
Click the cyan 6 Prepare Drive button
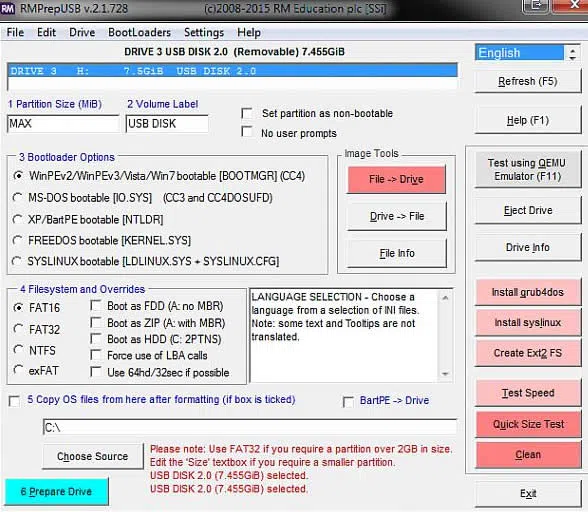pyautogui.click(x=57, y=491)
